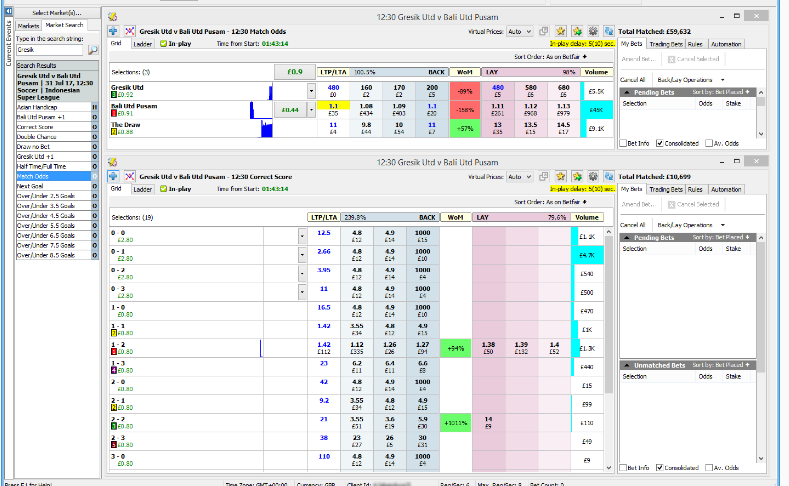
Task: Collapse the Current Events side panel arrow
Action: pyautogui.click(x=9, y=11)
